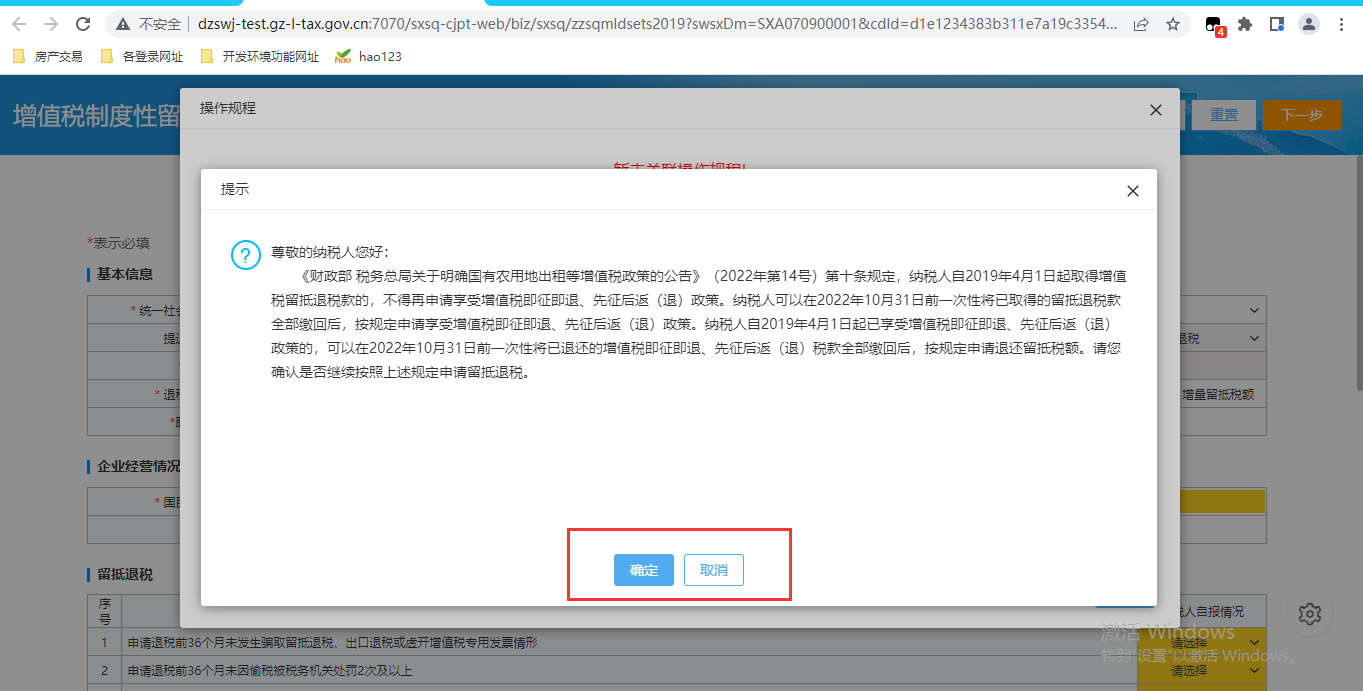
Task: Click 取消 to cancel the prompt
Action: (713, 570)
